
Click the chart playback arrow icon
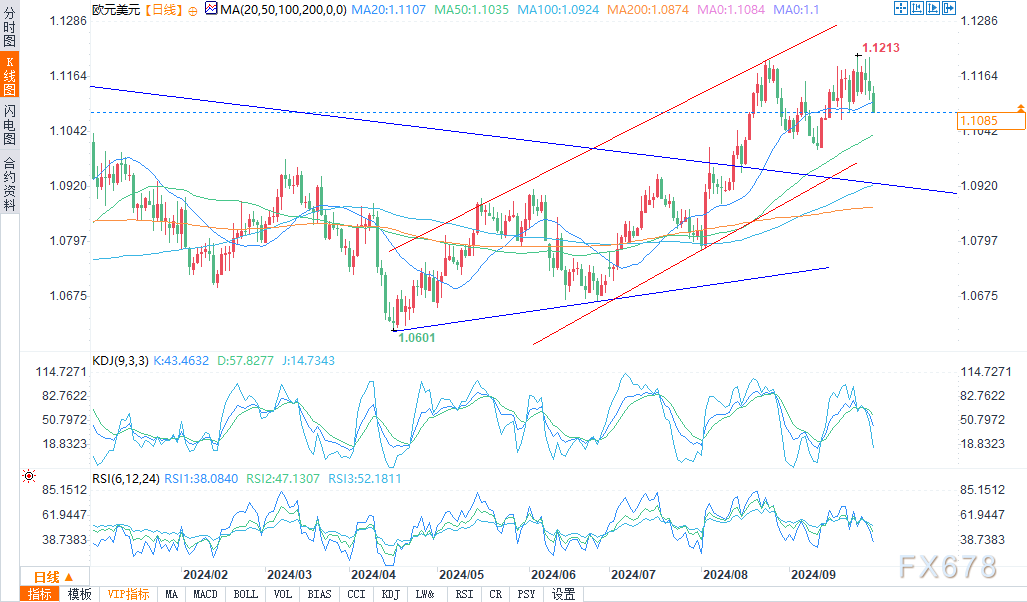[933, 9]
